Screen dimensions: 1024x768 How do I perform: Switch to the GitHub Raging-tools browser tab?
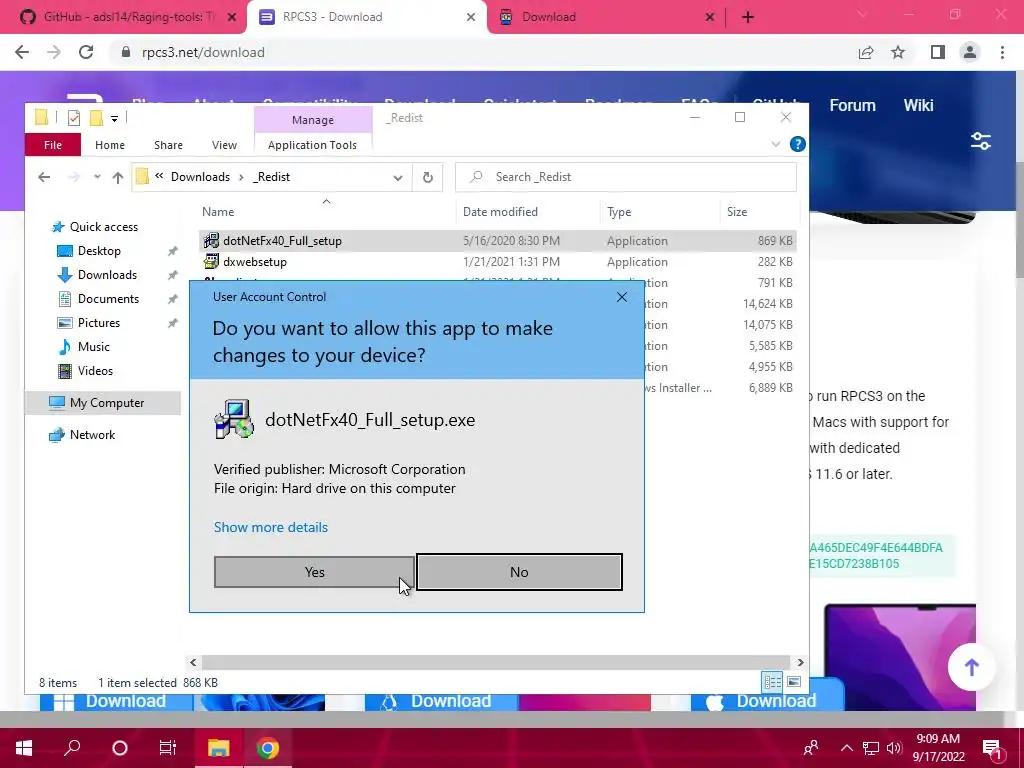click(128, 17)
